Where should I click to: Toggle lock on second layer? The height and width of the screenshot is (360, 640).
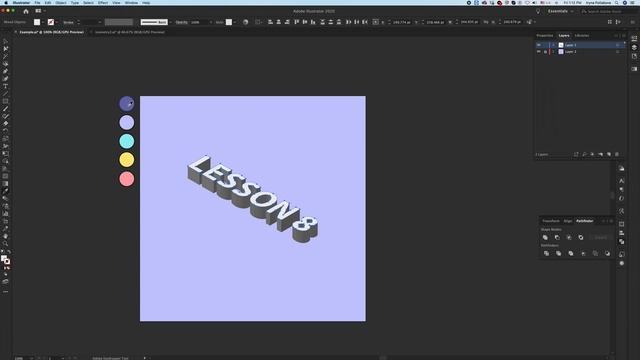(545, 52)
